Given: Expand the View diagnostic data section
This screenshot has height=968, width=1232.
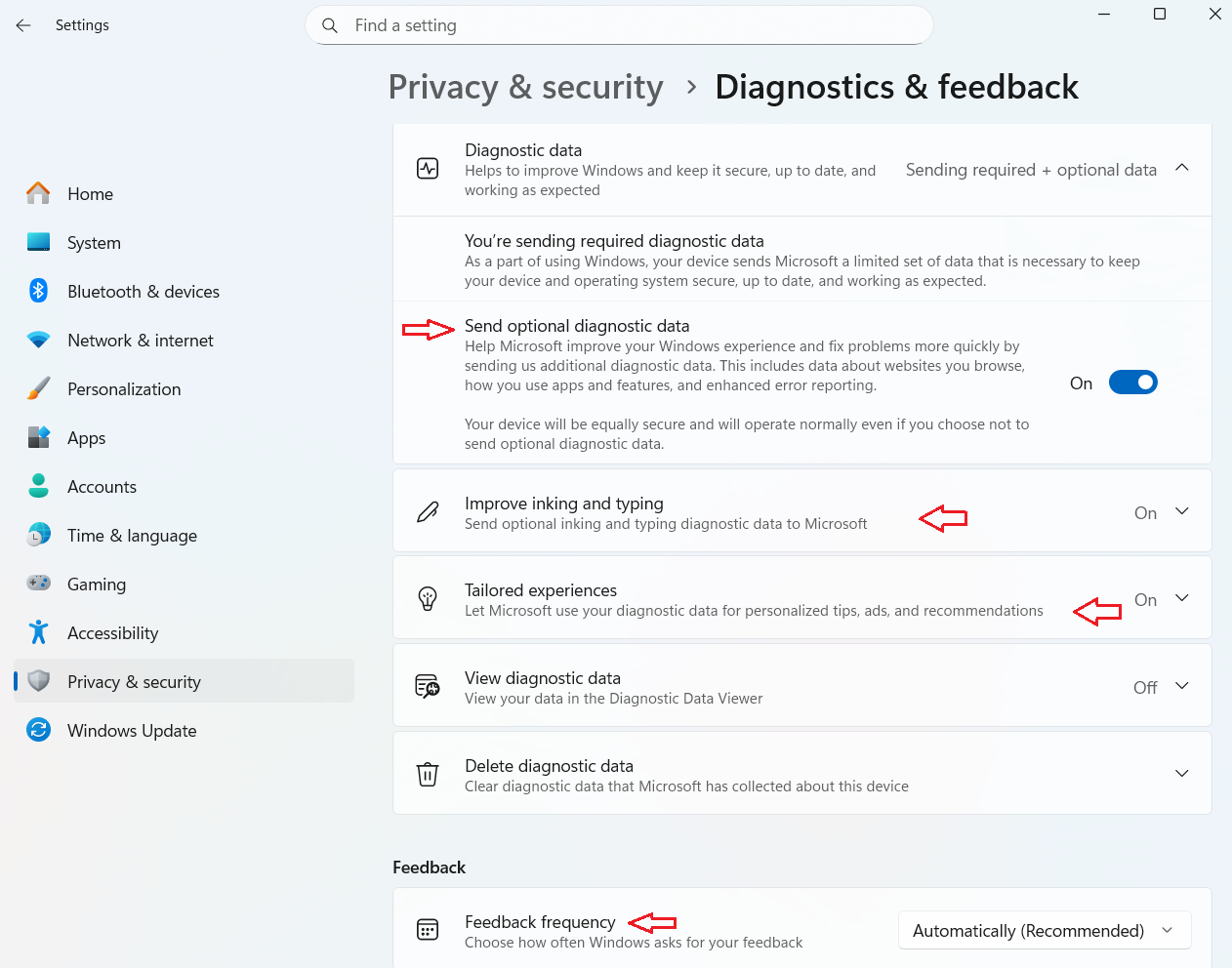Looking at the screenshot, I should click(x=1181, y=687).
